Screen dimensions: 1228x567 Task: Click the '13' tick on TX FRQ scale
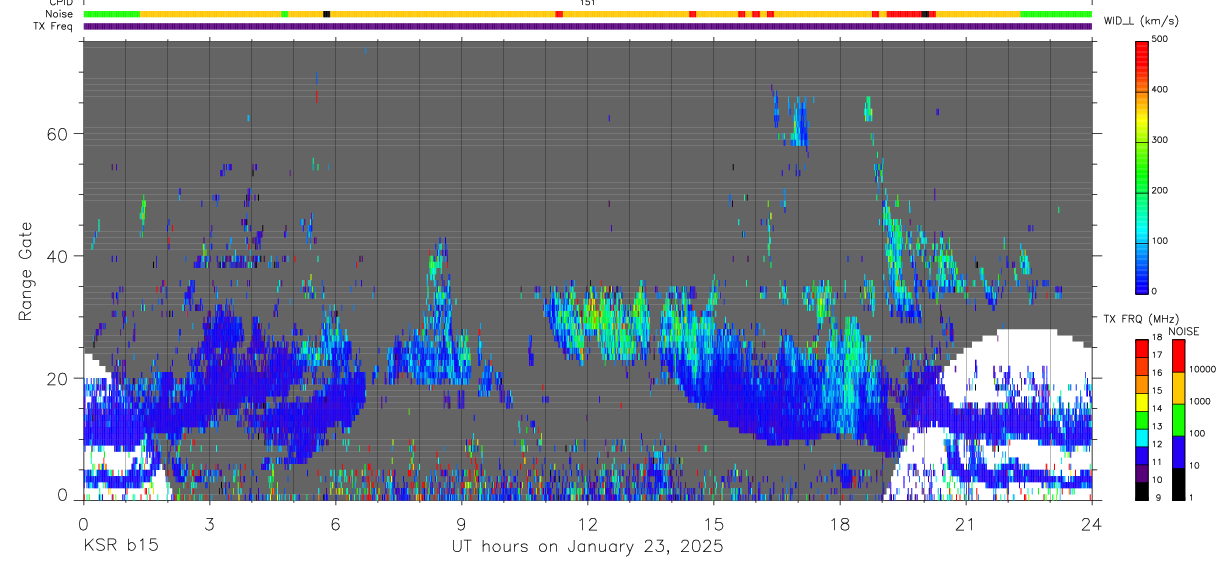pos(1157,427)
